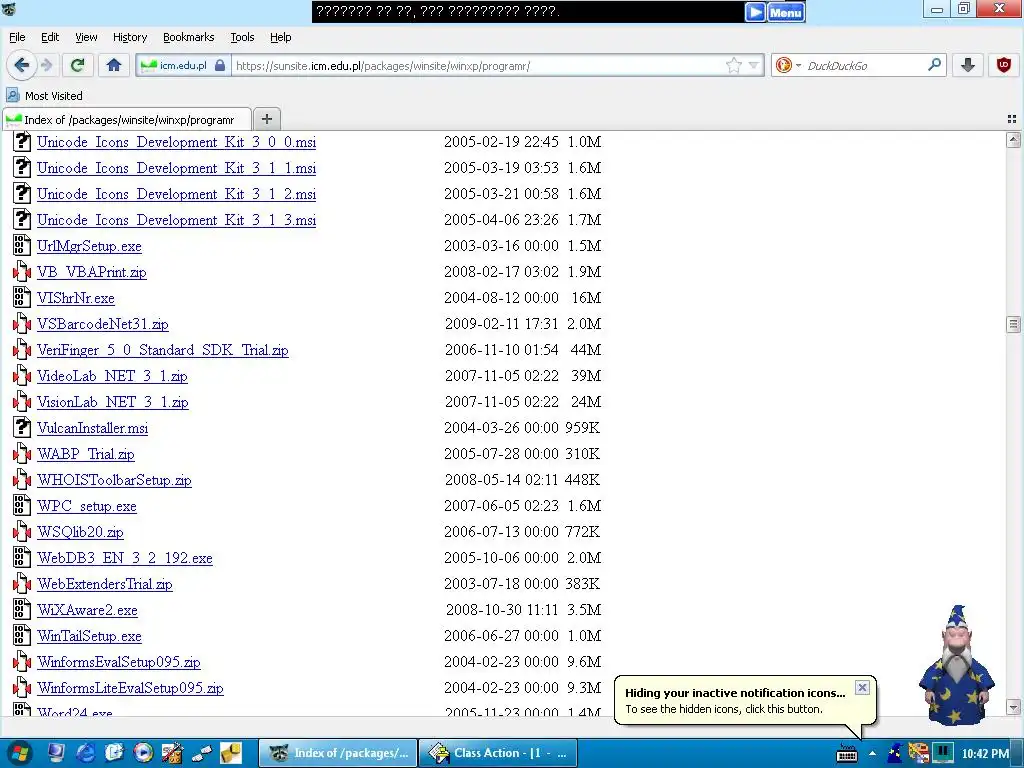
Task: Open the VB_VBAPrint.zip link
Action: click(91, 272)
